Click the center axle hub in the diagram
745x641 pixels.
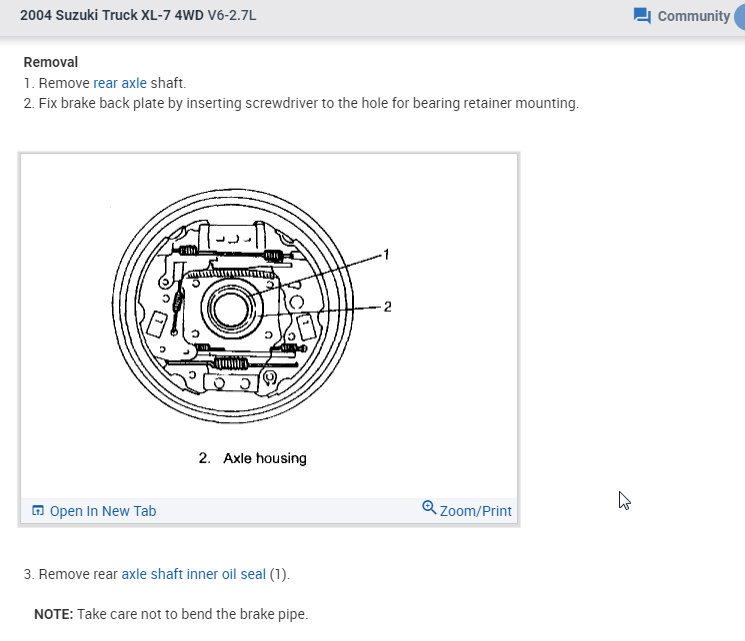pyautogui.click(x=230, y=308)
